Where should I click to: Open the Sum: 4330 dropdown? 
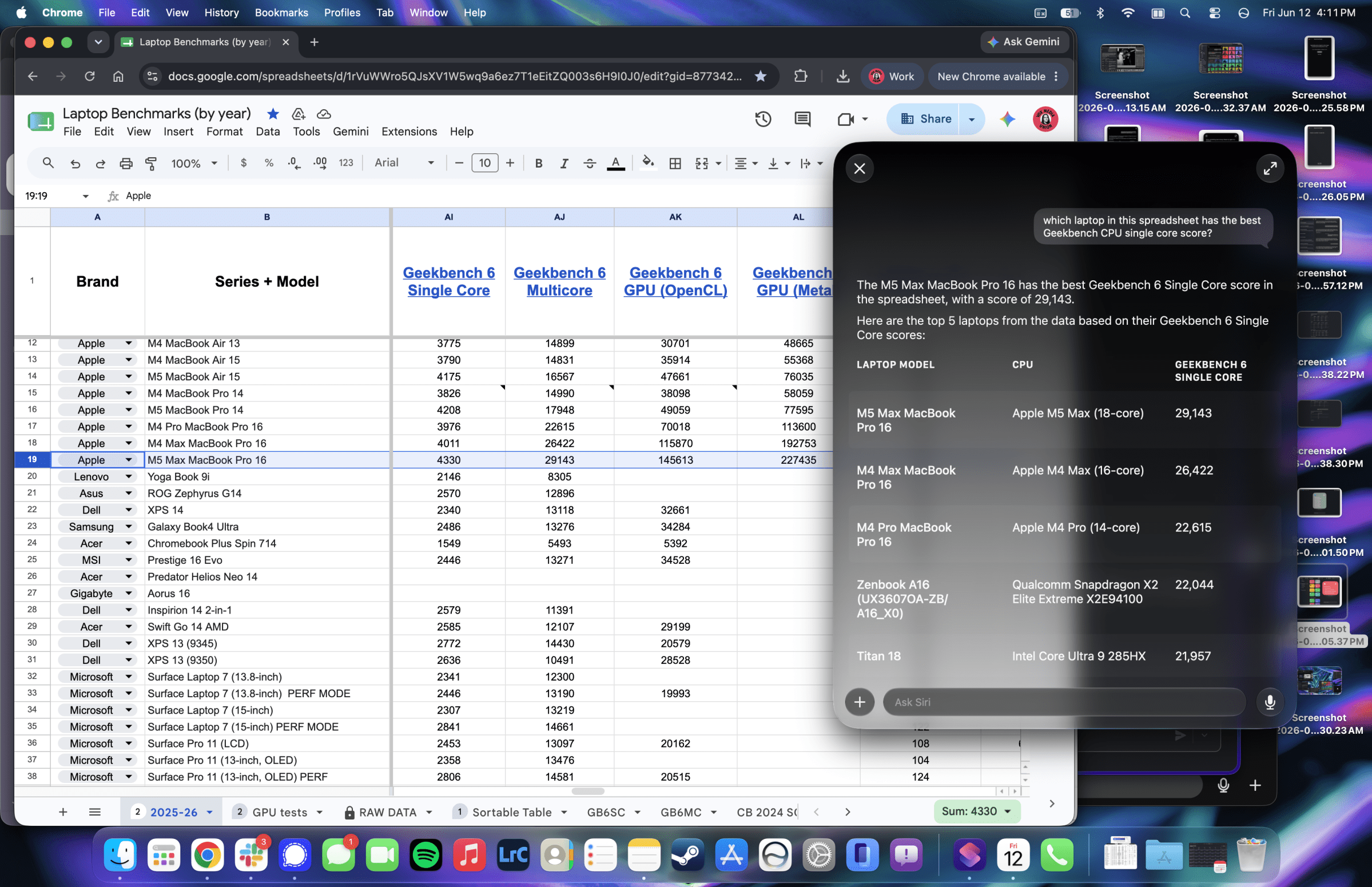(x=976, y=812)
